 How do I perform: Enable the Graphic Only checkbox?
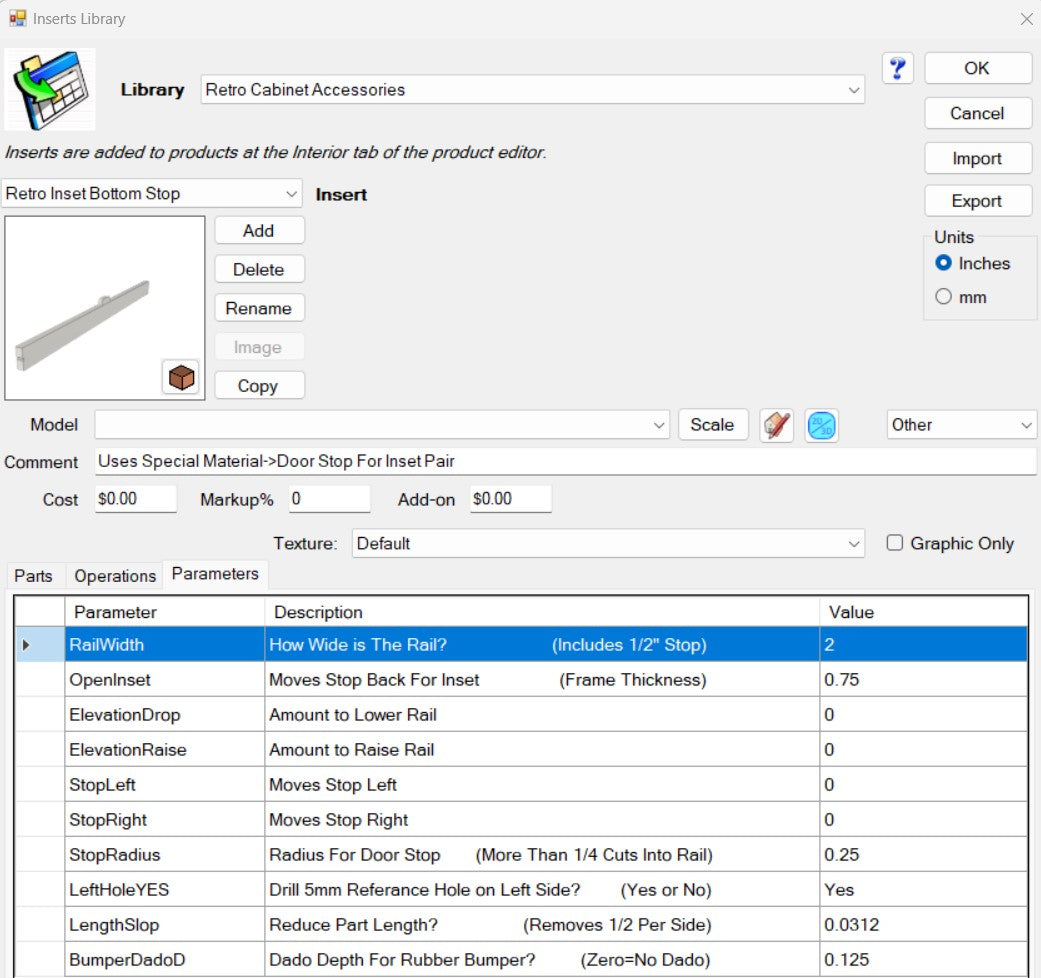tap(895, 543)
